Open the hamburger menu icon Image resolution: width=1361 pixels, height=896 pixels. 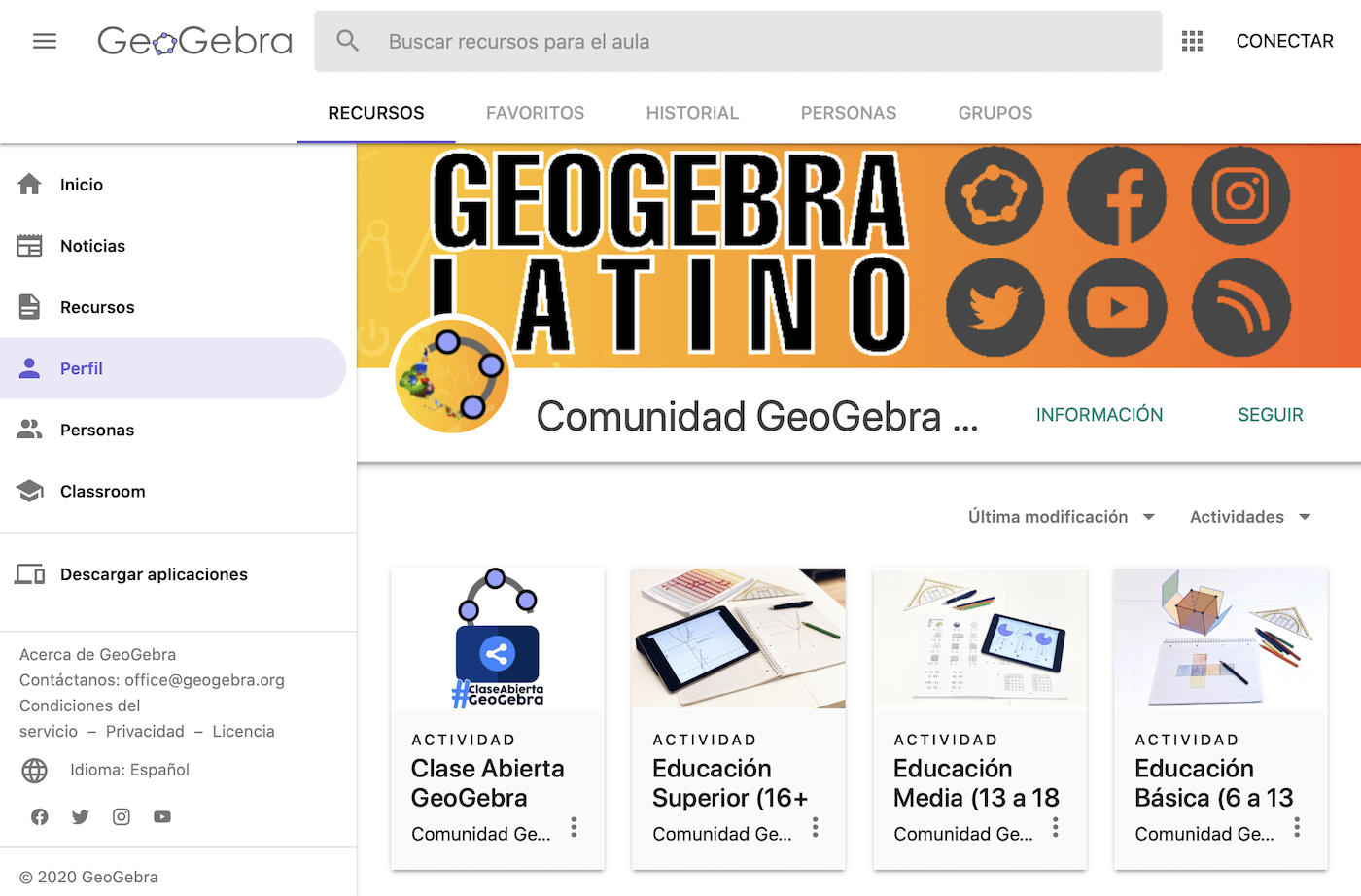click(45, 41)
